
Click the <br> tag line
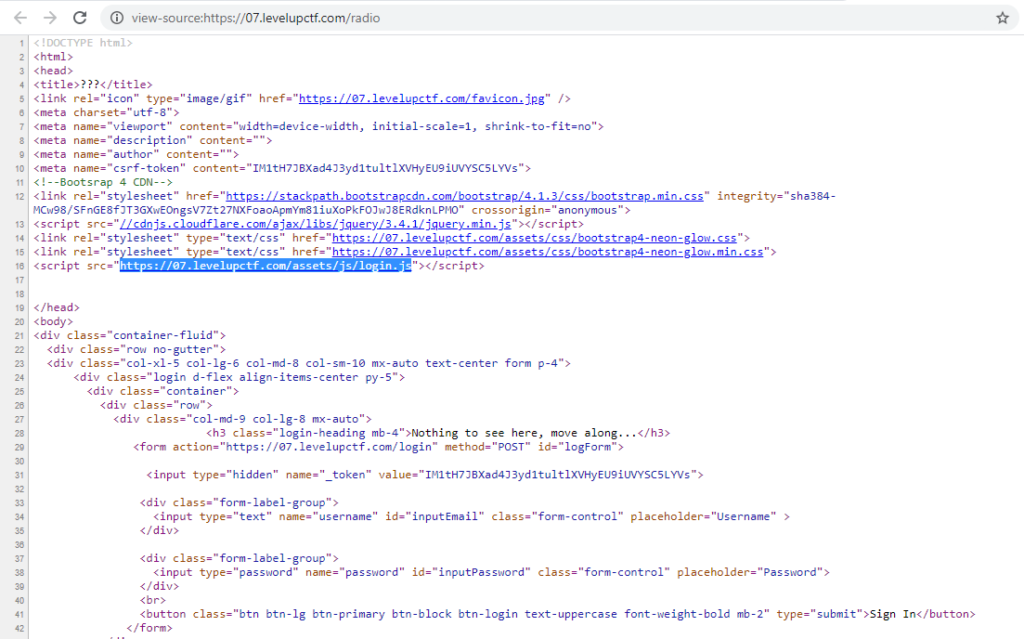153,600
